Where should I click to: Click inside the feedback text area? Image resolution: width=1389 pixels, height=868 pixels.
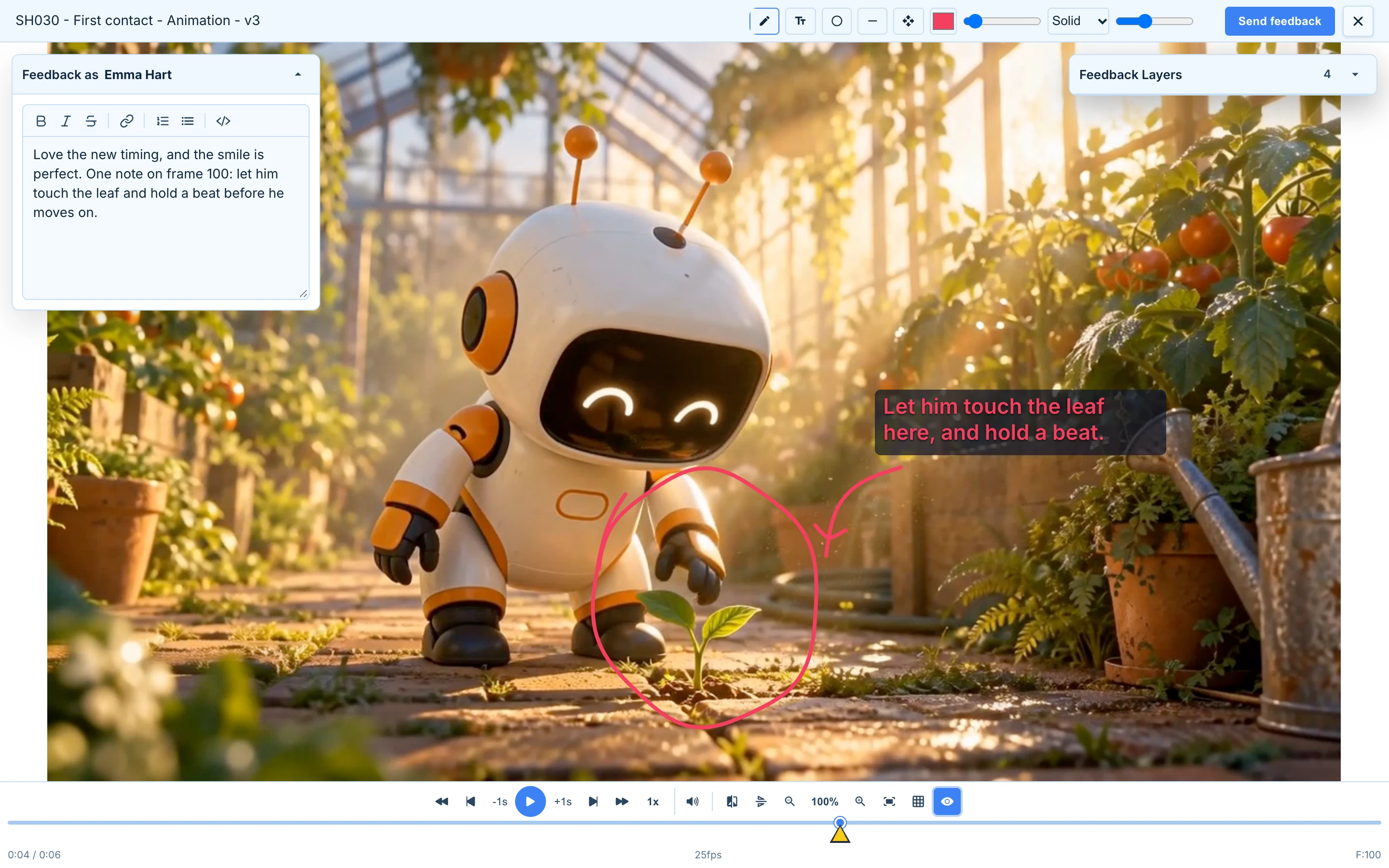[166, 217]
